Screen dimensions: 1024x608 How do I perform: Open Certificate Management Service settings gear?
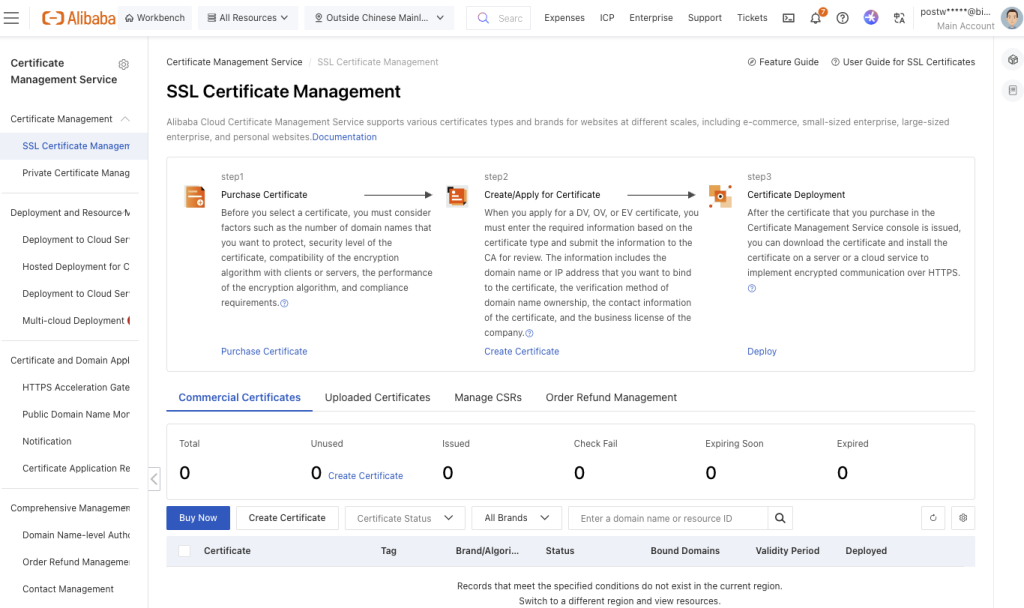pos(124,64)
